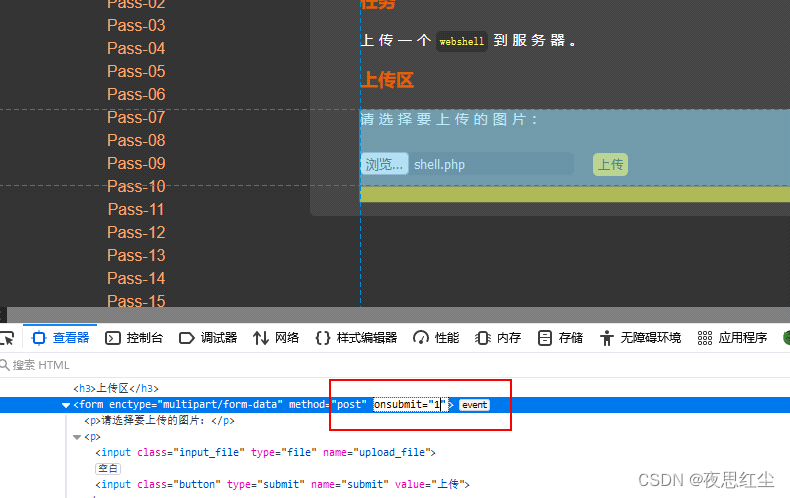Click the webshell code label
Image resolution: width=790 pixels, height=498 pixels.
pos(462,41)
